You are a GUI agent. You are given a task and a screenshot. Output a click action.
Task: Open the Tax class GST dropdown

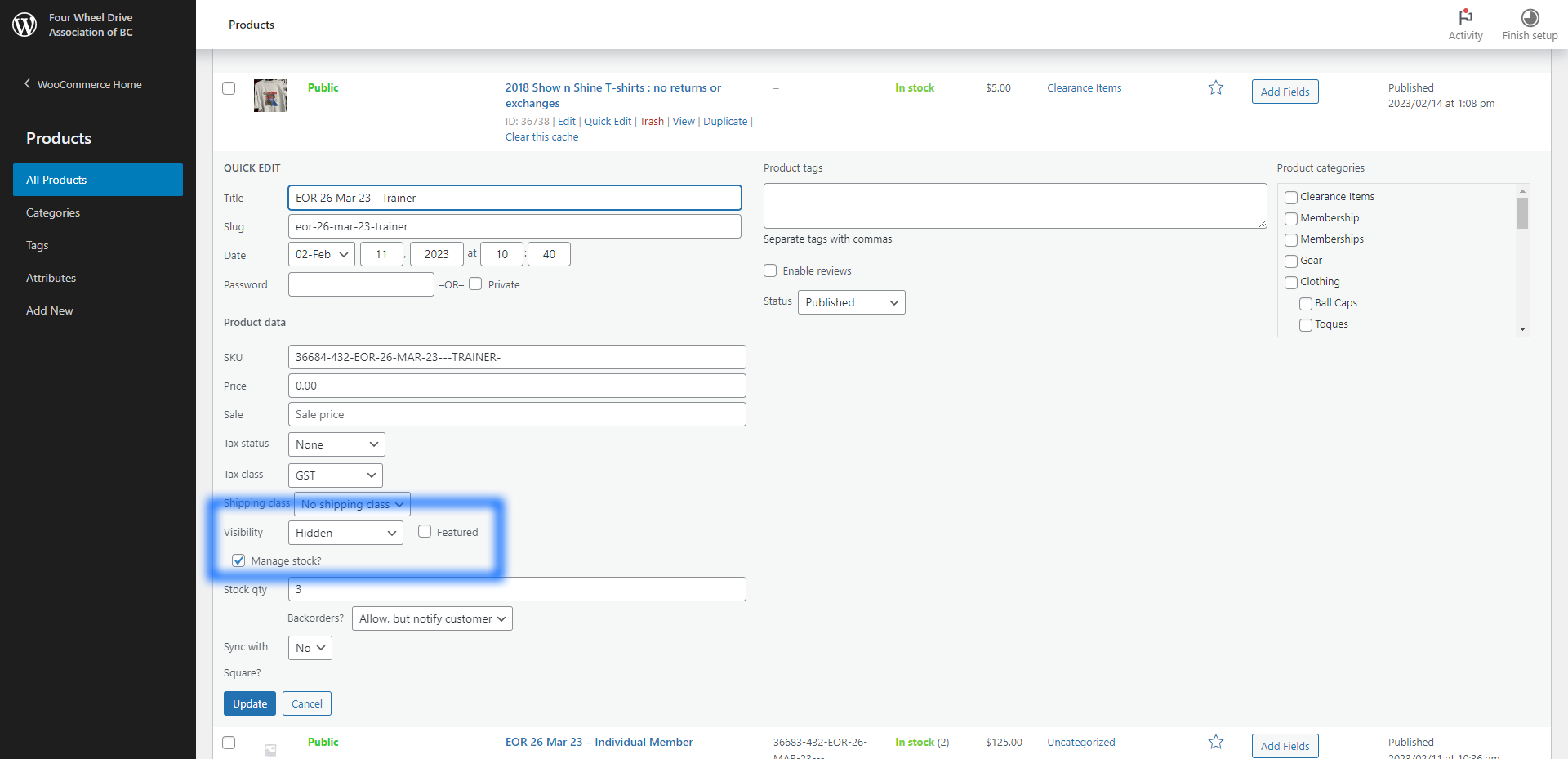(336, 475)
